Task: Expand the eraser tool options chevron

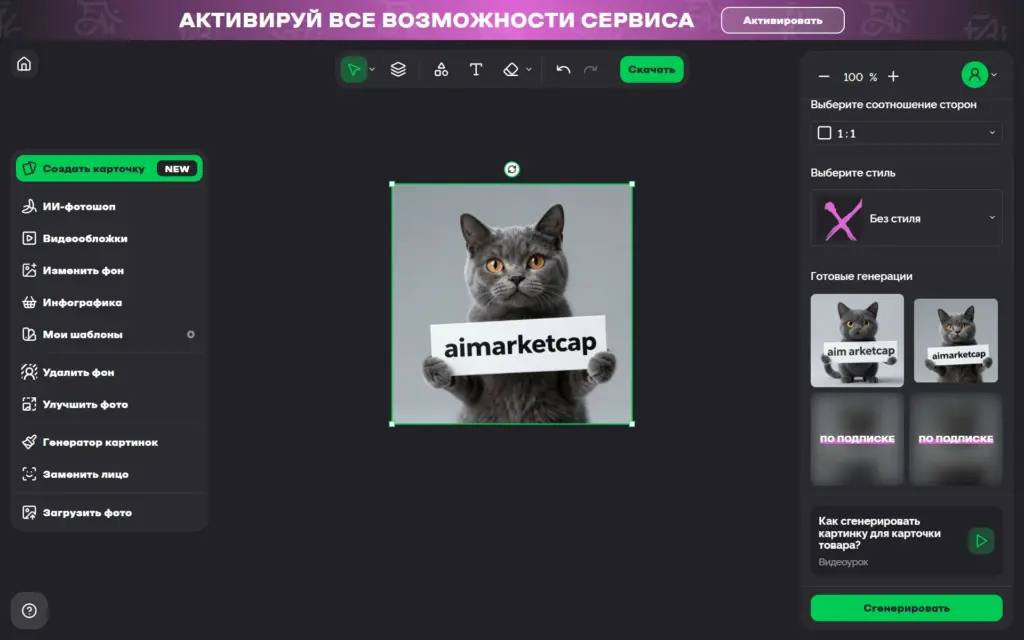Action: (529, 69)
